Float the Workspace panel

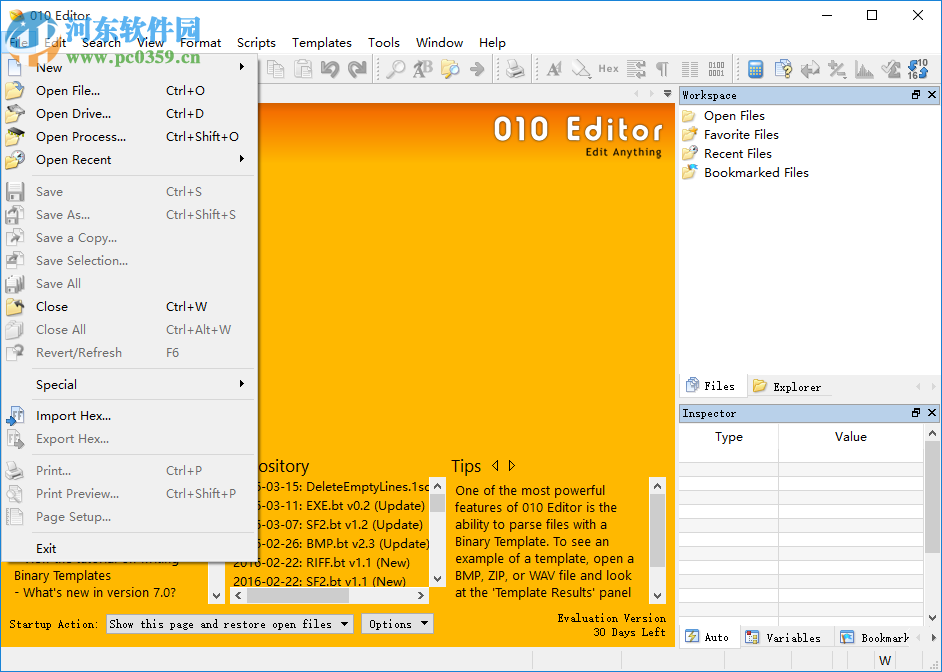point(916,95)
